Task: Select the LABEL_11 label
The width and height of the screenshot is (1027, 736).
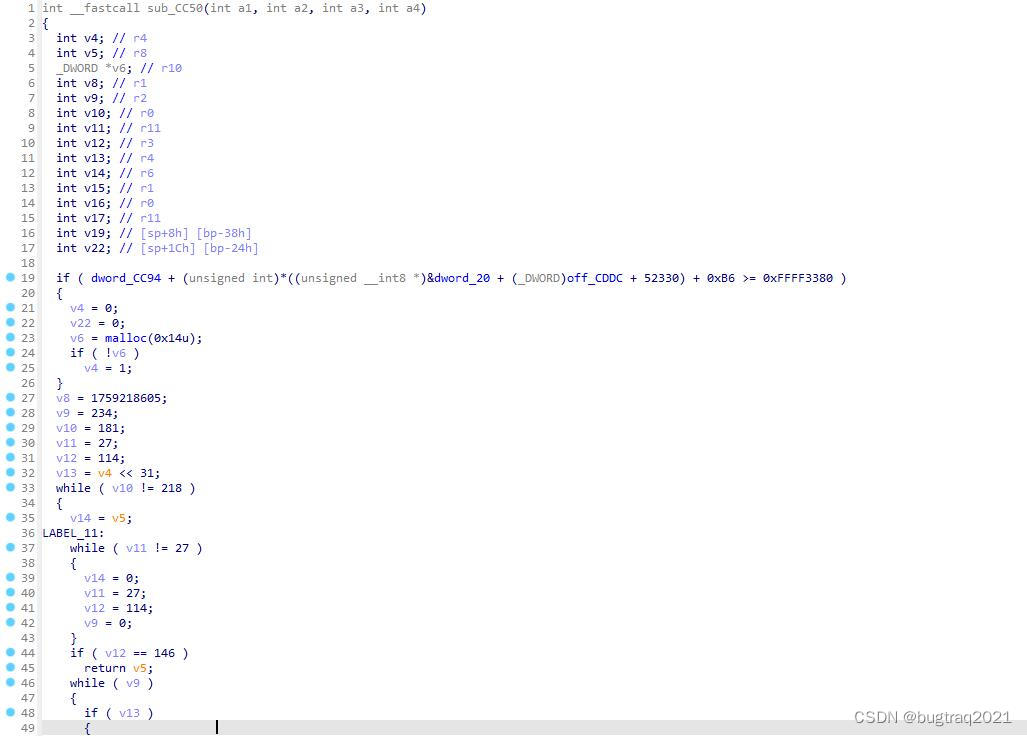Action: click(x=70, y=533)
